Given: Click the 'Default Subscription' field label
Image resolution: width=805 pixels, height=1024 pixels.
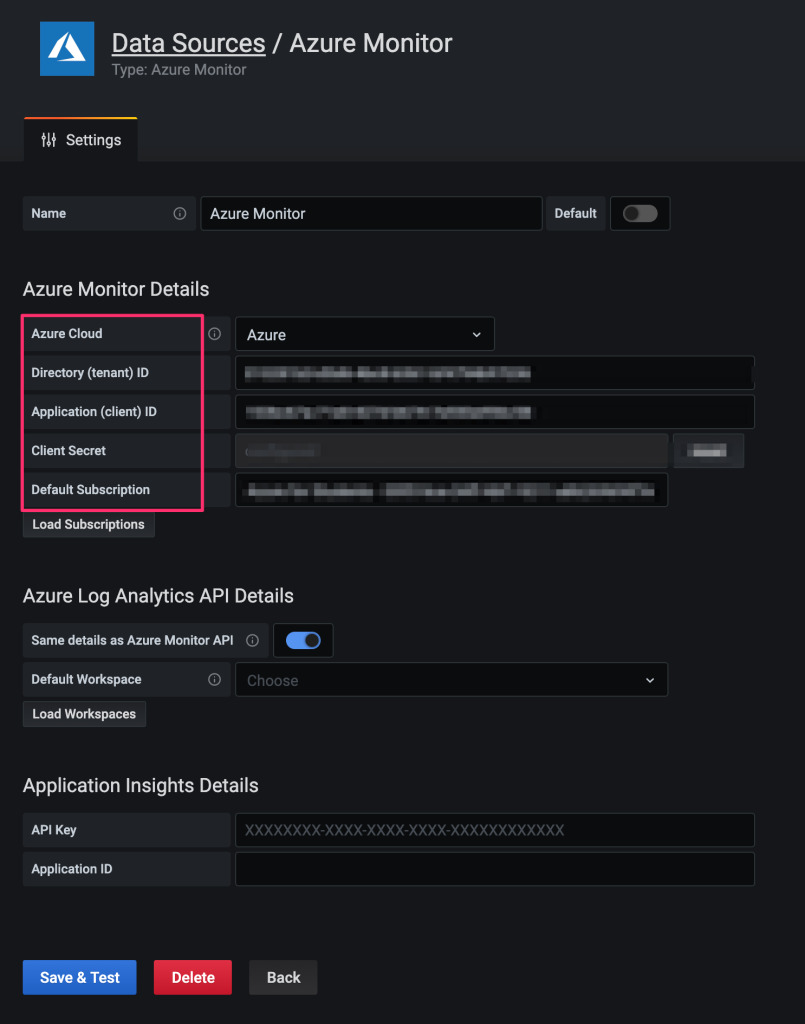Looking at the screenshot, I should (x=91, y=490).
